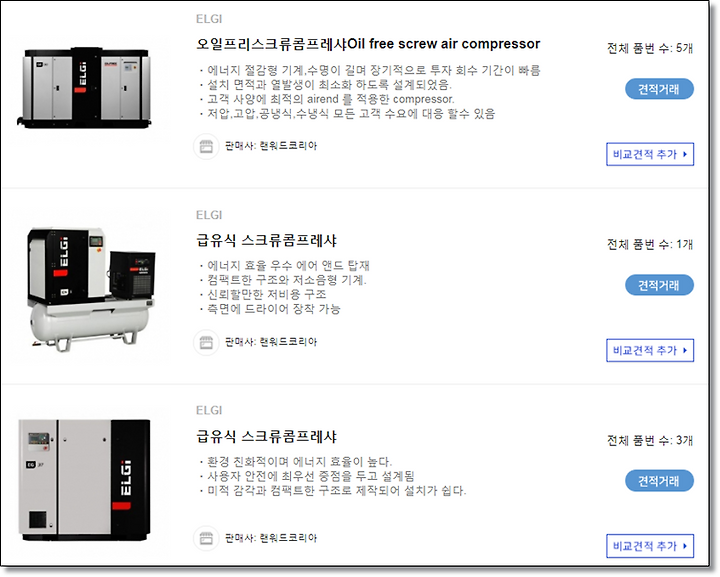Open the second 급유식 스크류콤프레샤 title link
The height and width of the screenshot is (577, 720).
click(266, 240)
